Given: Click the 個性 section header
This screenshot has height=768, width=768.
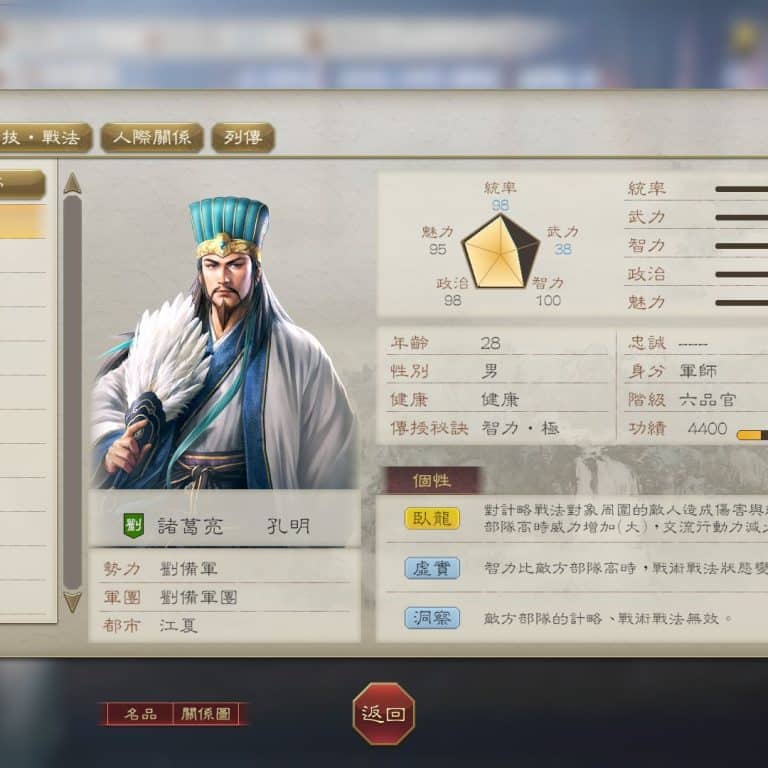Looking at the screenshot, I should click(432, 480).
